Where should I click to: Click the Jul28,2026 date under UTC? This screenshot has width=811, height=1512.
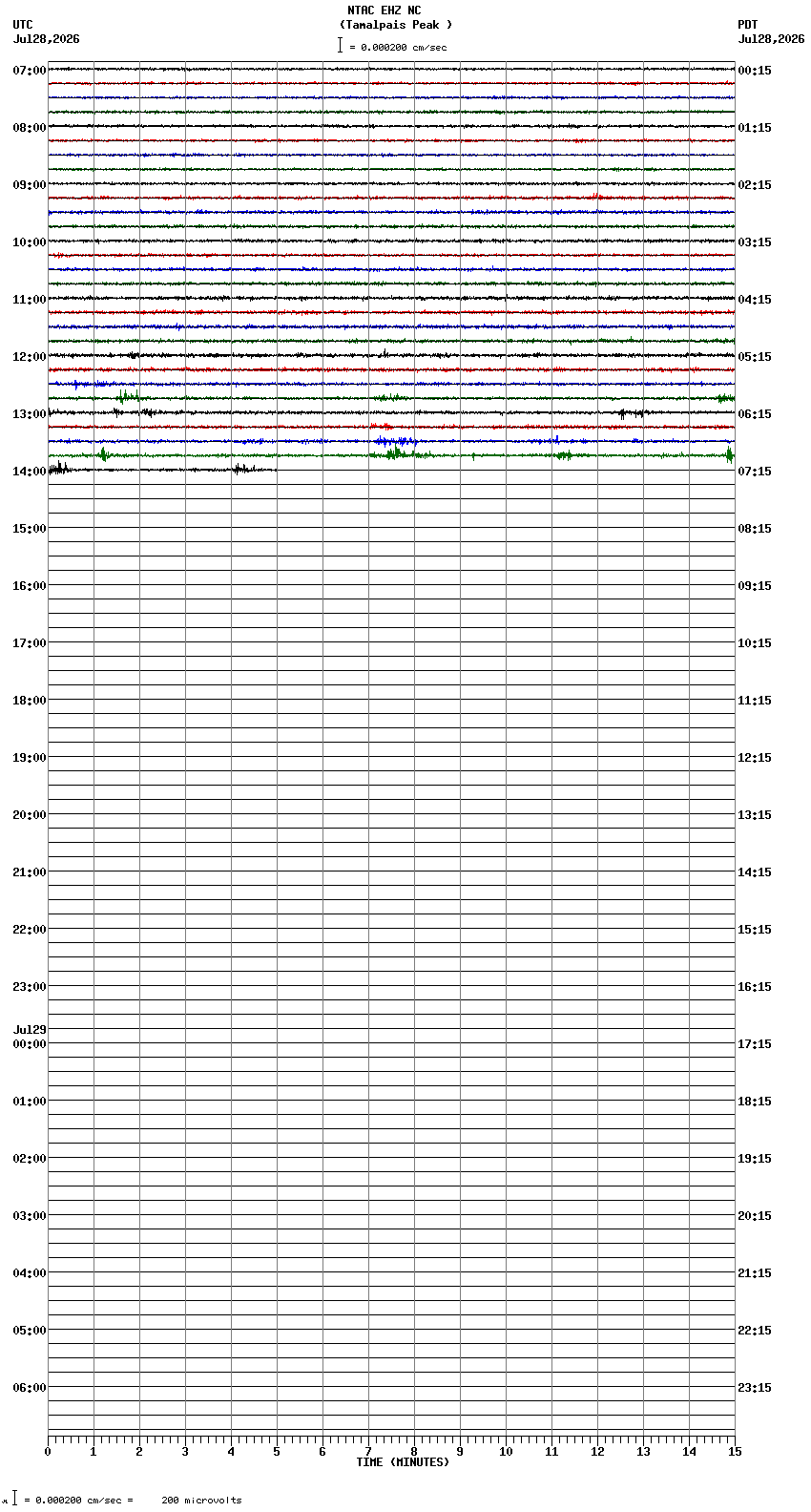click(46, 39)
